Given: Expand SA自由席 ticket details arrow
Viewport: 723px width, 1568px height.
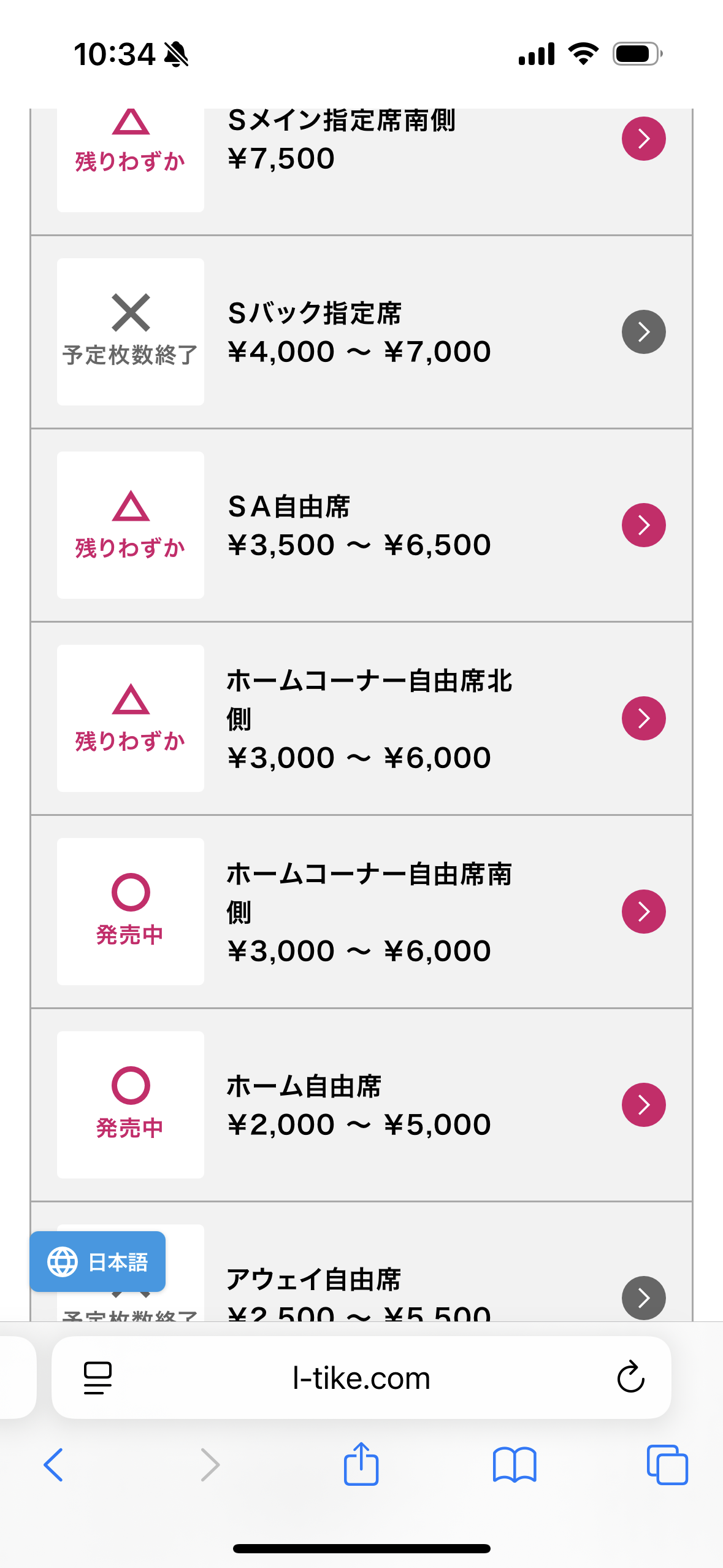Looking at the screenshot, I should (x=643, y=525).
